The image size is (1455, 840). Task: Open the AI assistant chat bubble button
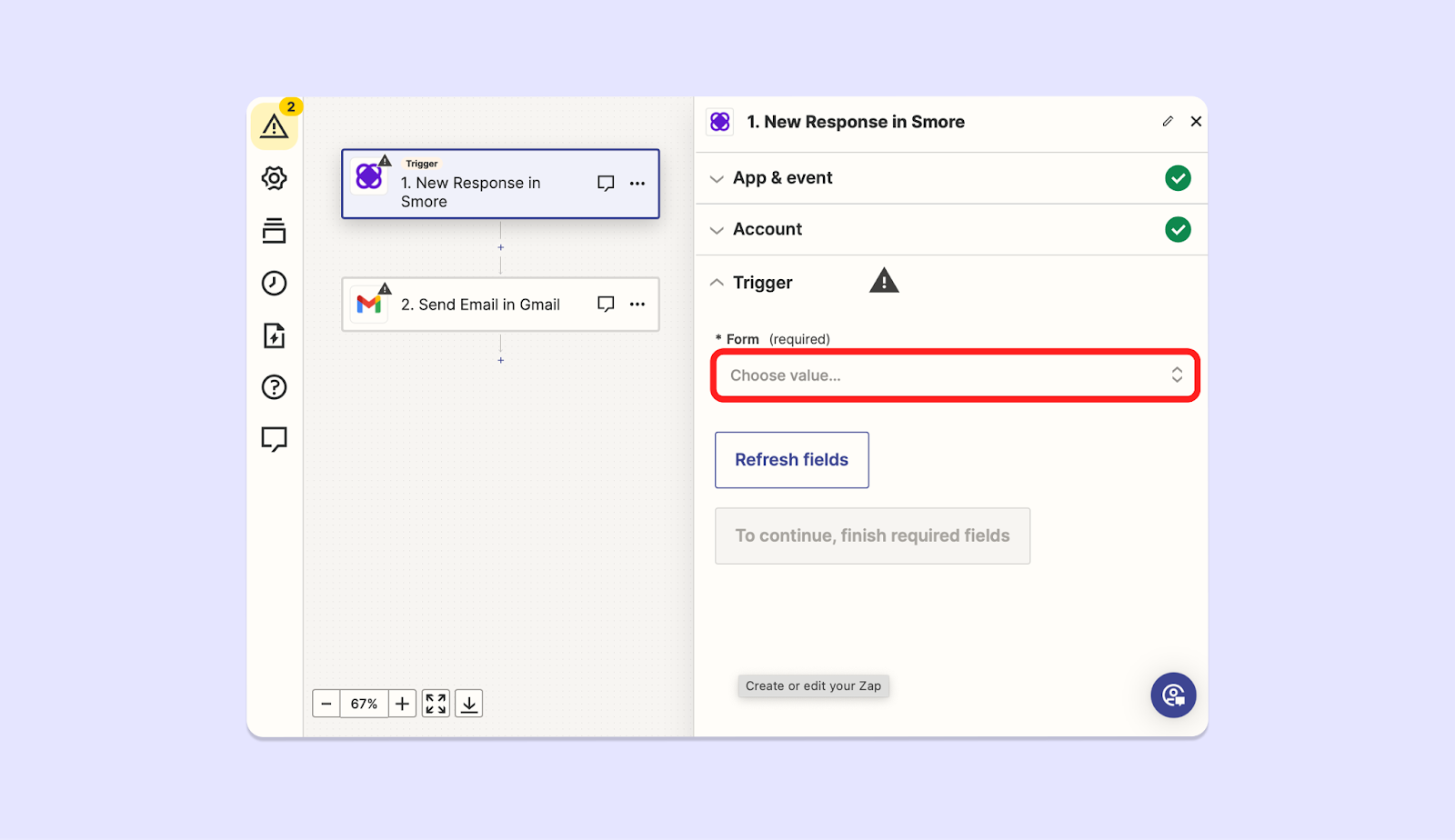(1173, 695)
